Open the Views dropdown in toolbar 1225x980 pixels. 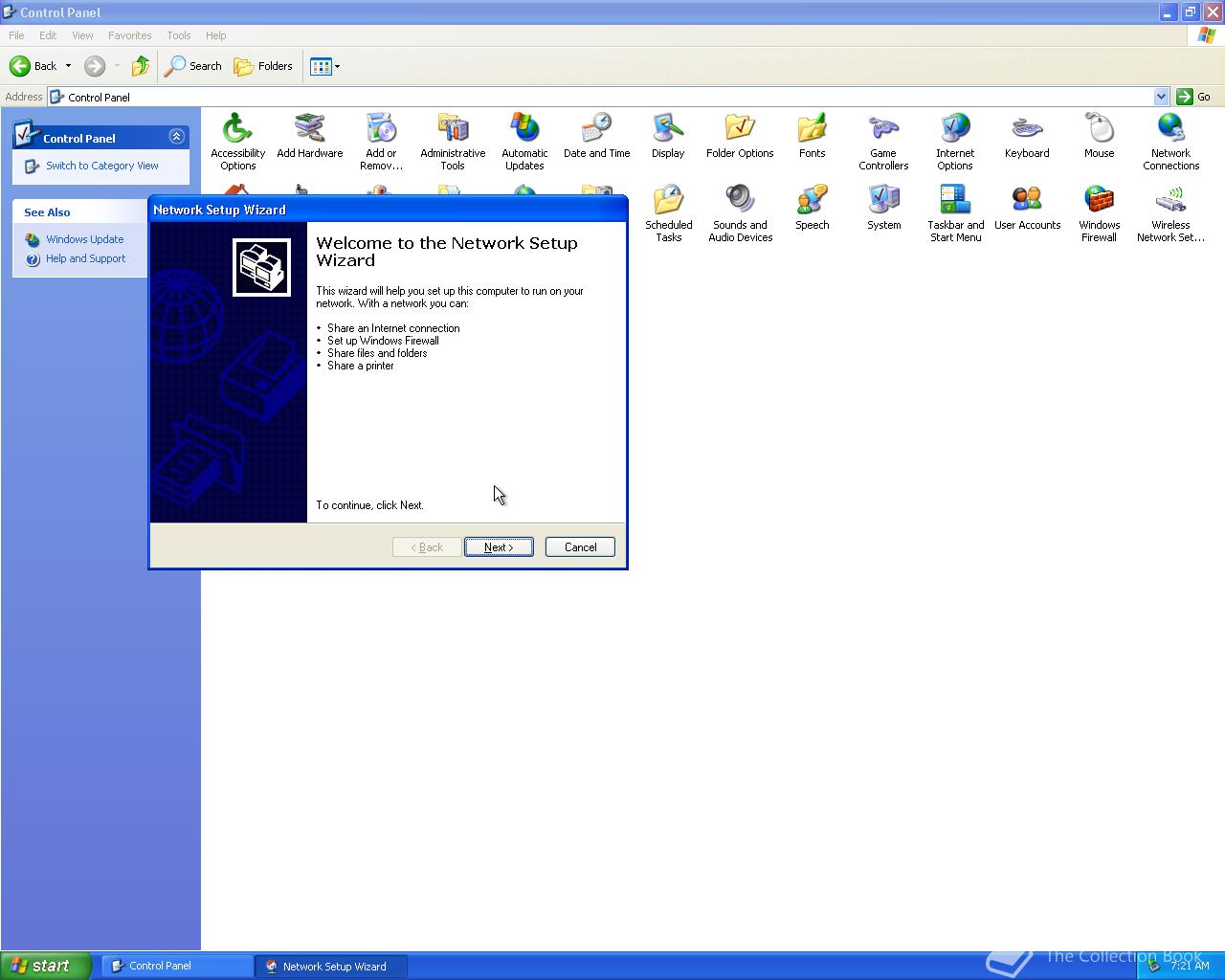pyautogui.click(x=325, y=66)
